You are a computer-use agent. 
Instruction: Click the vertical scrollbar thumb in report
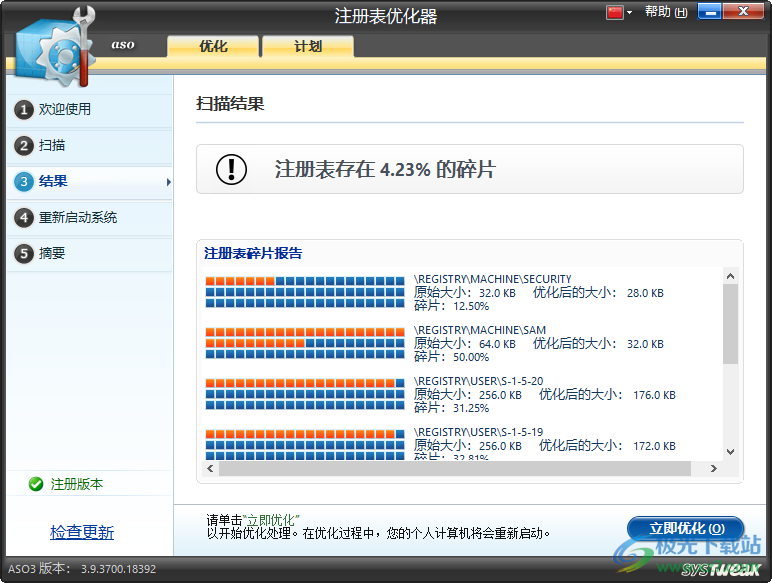tap(731, 324)
